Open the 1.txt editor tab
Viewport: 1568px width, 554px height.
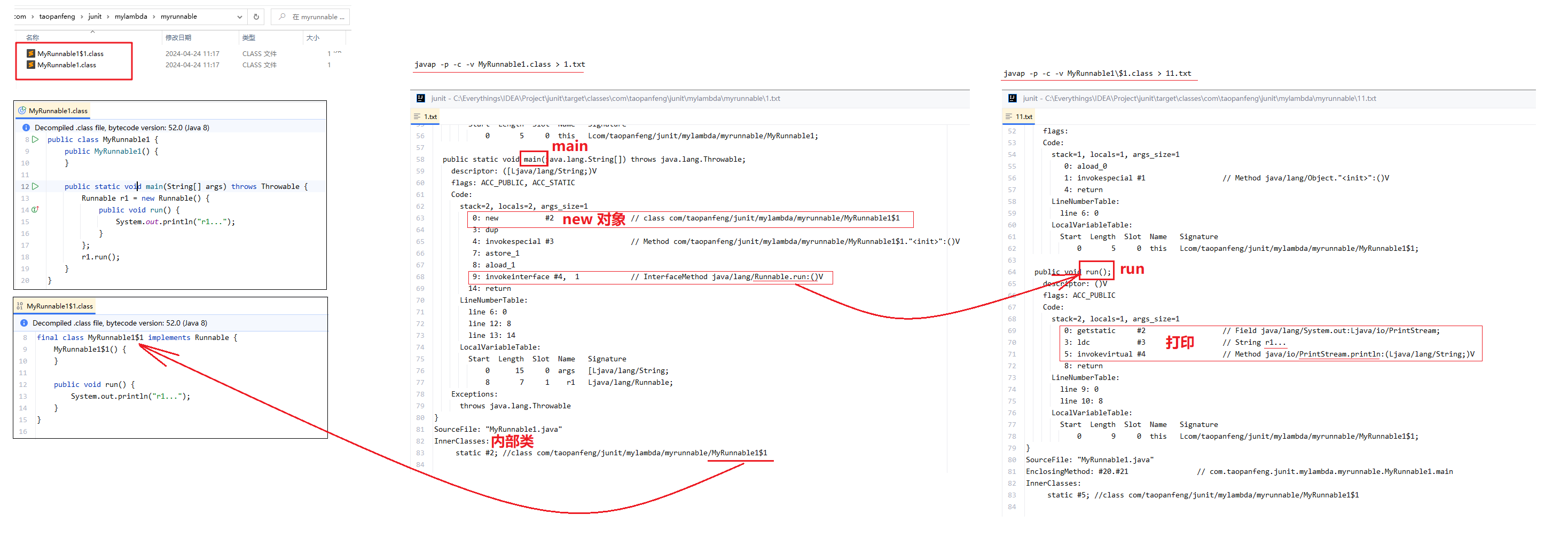point(426,116)
